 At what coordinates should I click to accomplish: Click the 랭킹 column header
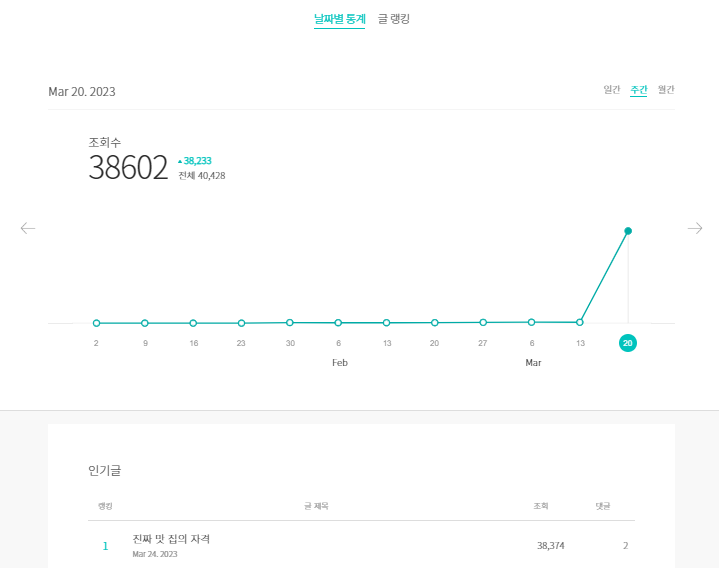pyautogui.click(x=105, y=506)
